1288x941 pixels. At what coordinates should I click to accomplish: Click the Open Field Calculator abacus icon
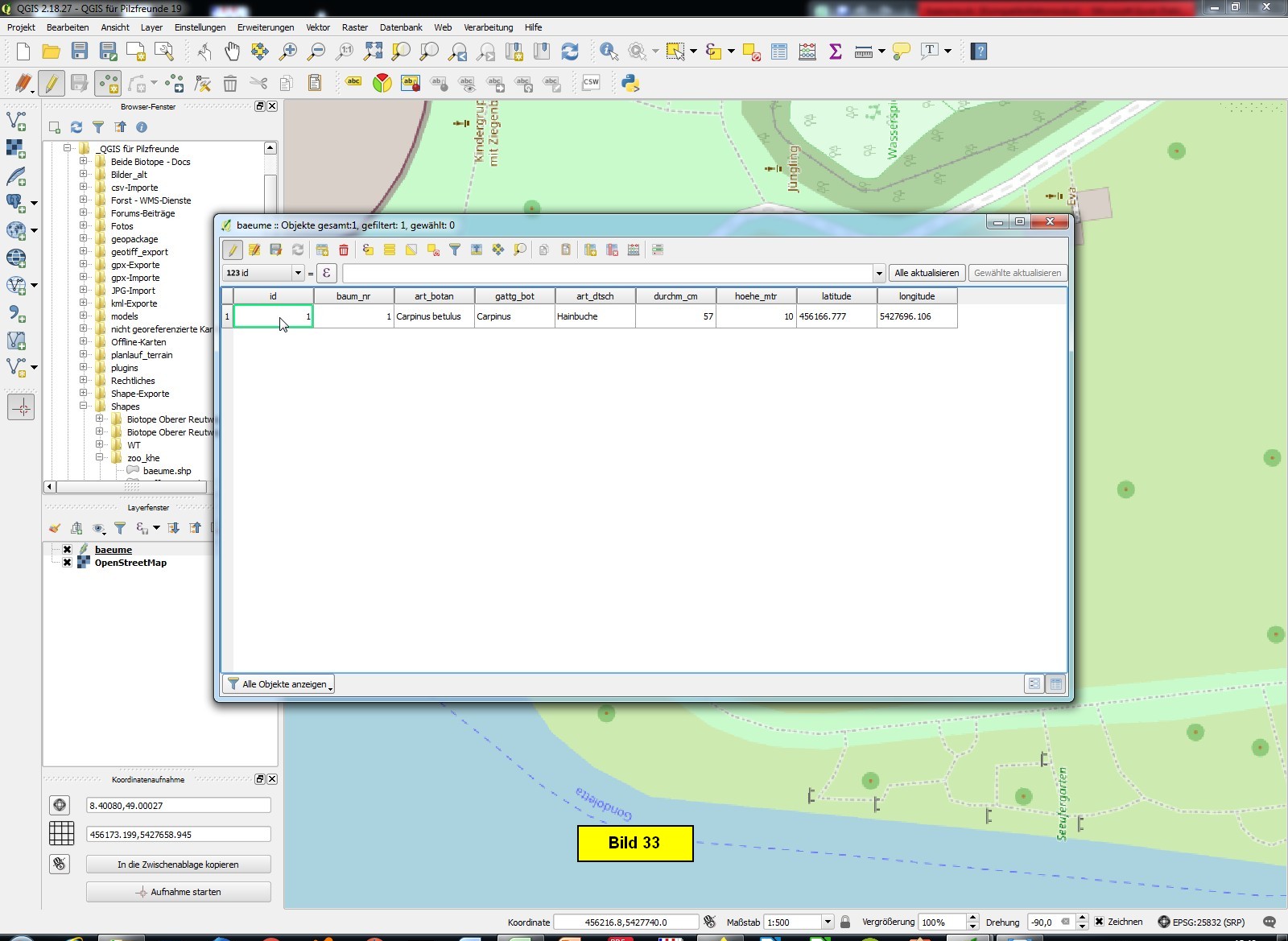pos(807,52)
